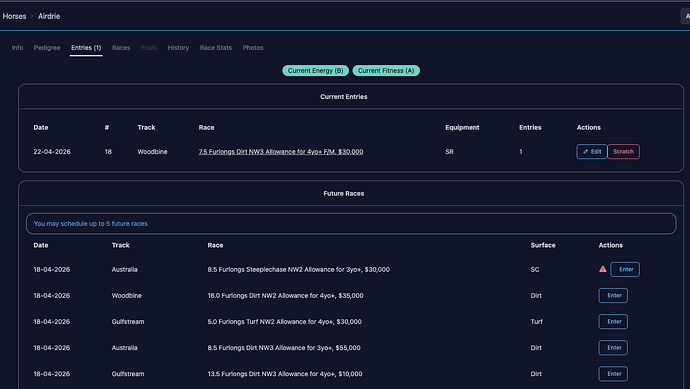
Task: View the Photos tab
Action: (x=253, y=48)
